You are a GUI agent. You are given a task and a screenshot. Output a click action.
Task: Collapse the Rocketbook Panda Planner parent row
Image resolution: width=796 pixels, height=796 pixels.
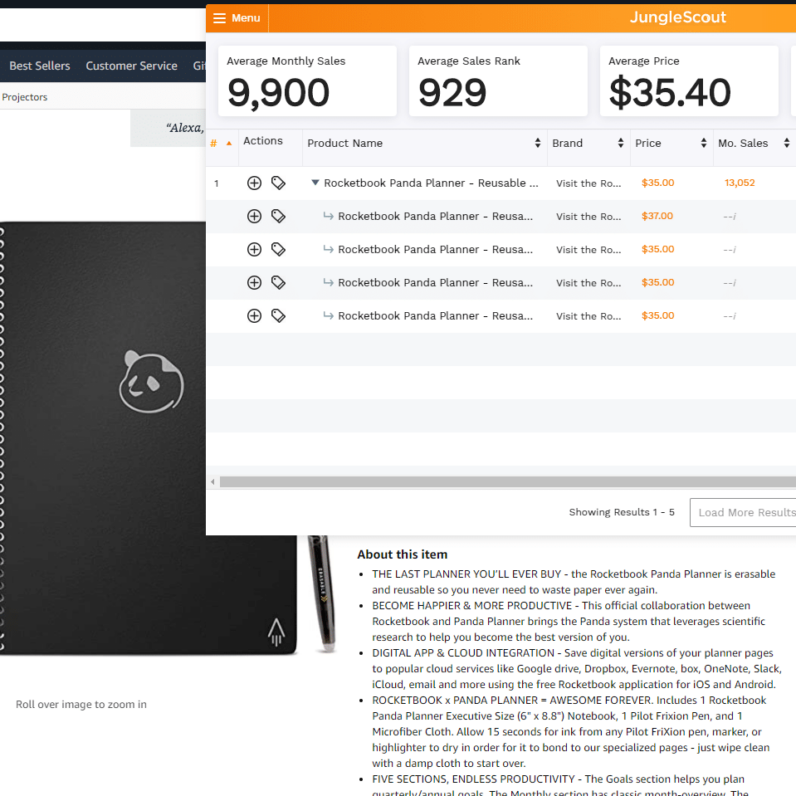click(x=315, y=183)
